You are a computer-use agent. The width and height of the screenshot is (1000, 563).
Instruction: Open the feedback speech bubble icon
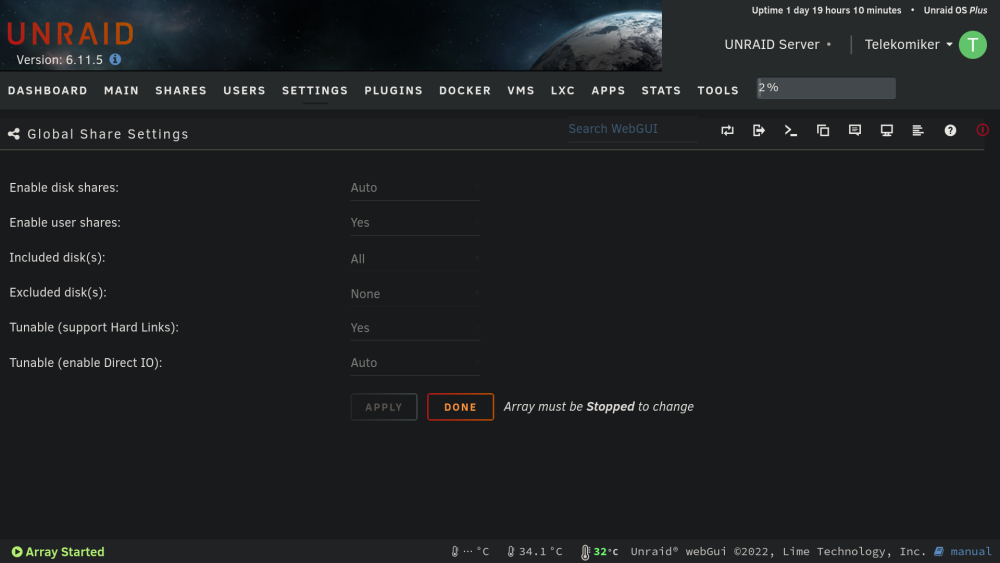pyautogui.click(x=855, y=130)
